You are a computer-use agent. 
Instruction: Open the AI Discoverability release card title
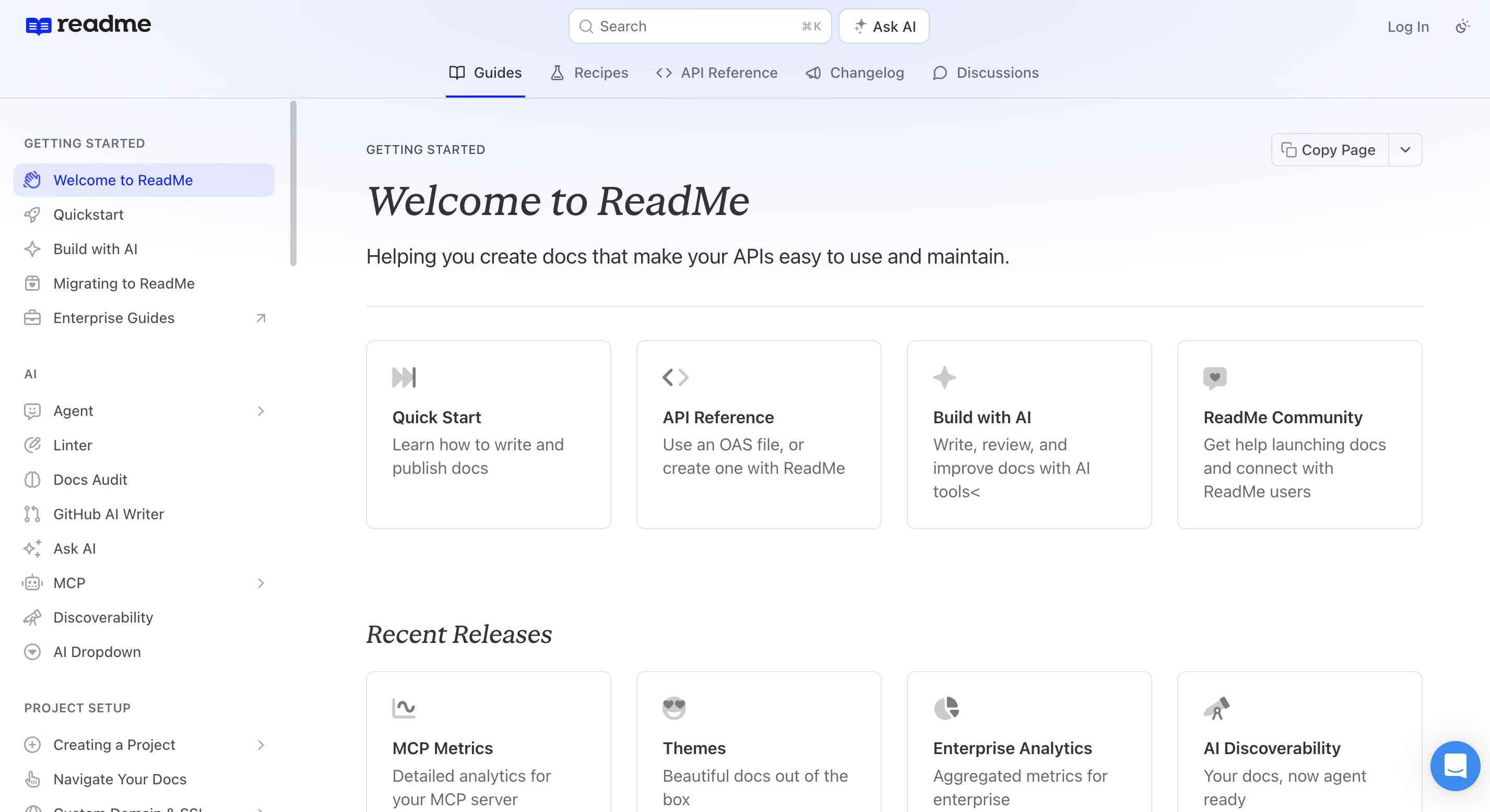click(1272, 748)
